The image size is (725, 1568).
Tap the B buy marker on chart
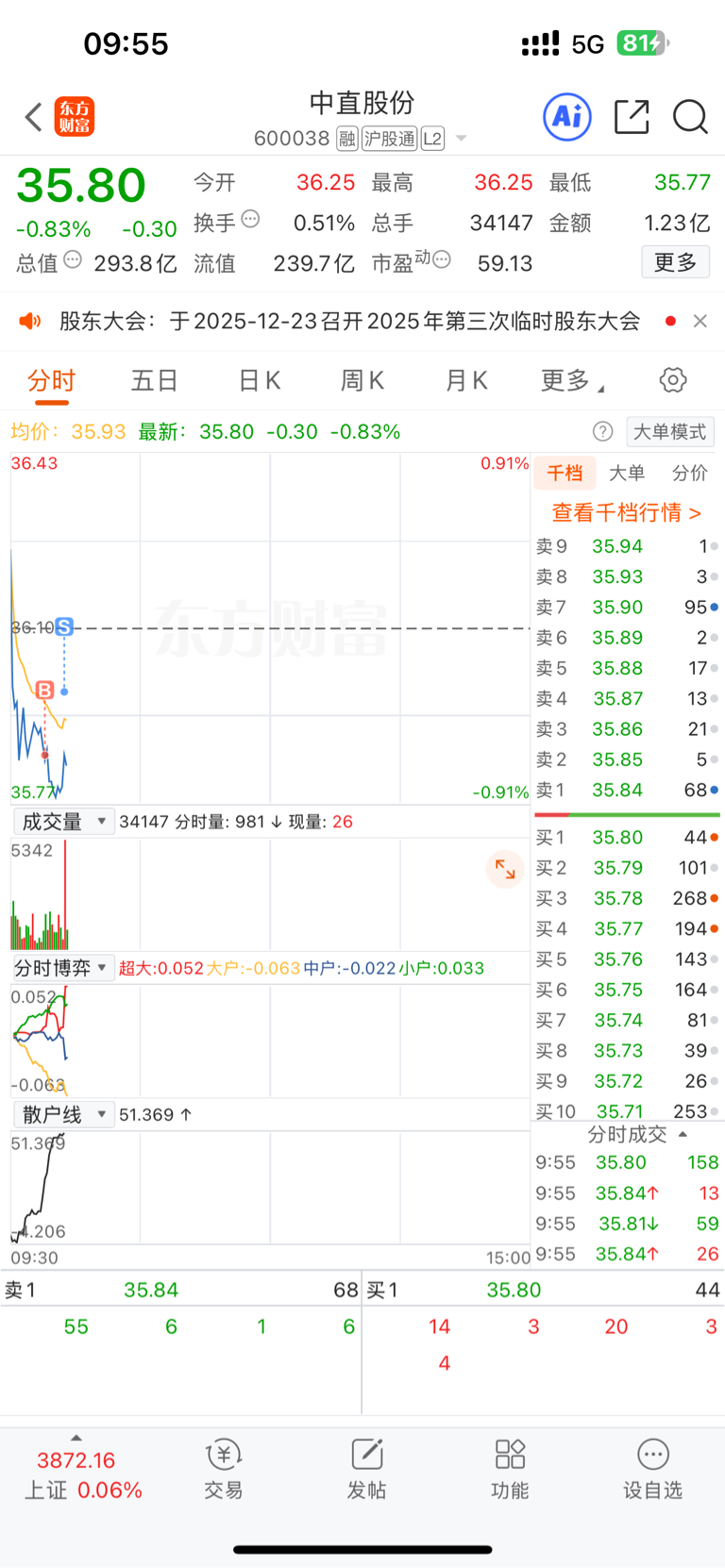44,691
